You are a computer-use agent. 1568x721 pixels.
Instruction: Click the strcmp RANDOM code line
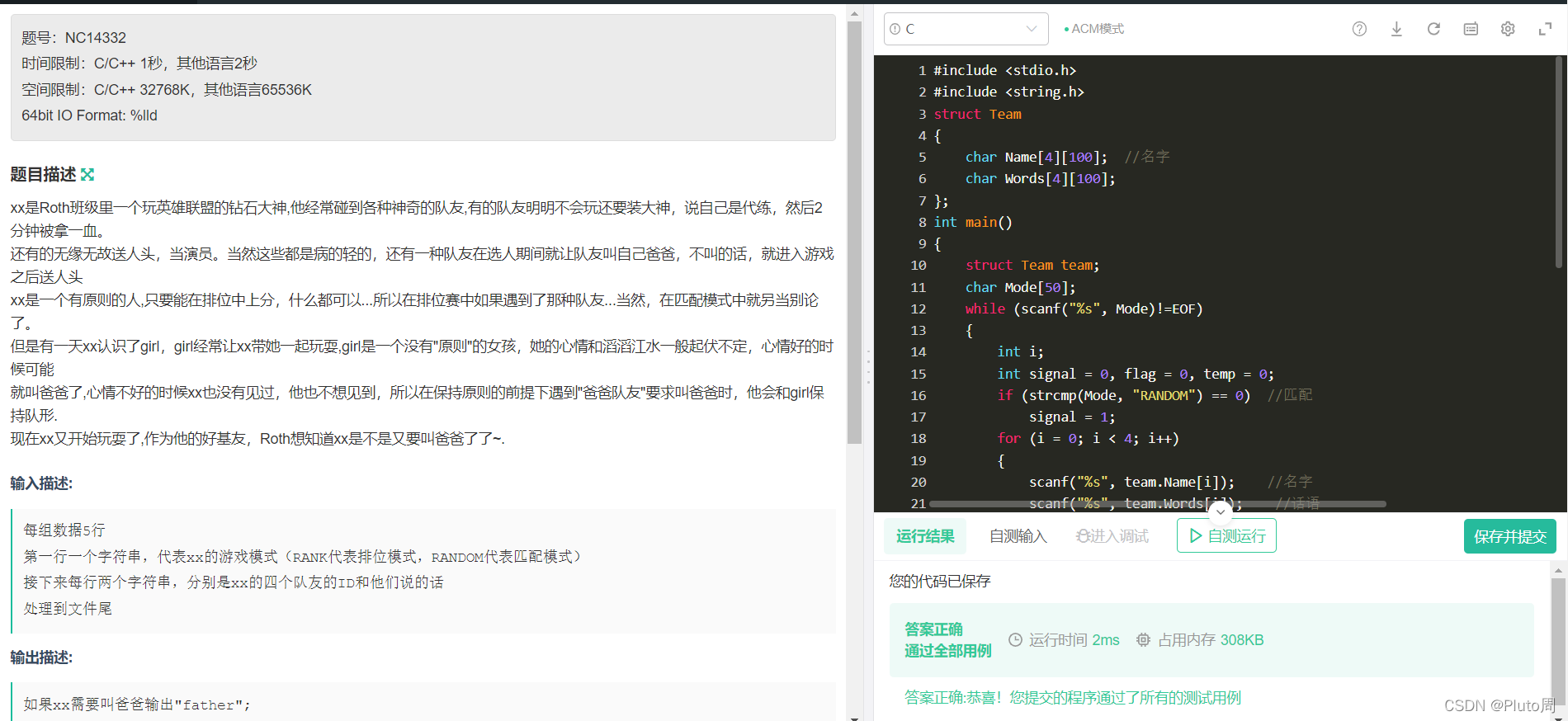tap(1155, 395)
